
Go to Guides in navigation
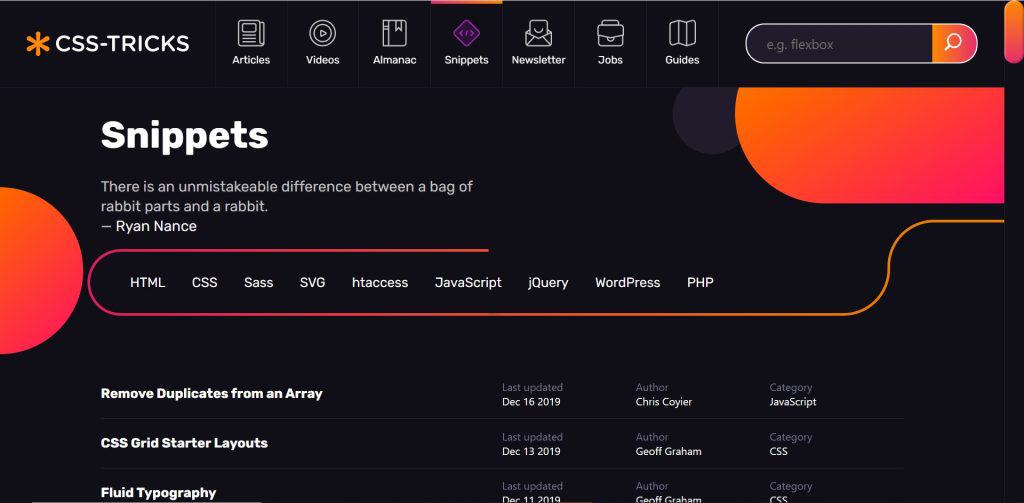682,60
